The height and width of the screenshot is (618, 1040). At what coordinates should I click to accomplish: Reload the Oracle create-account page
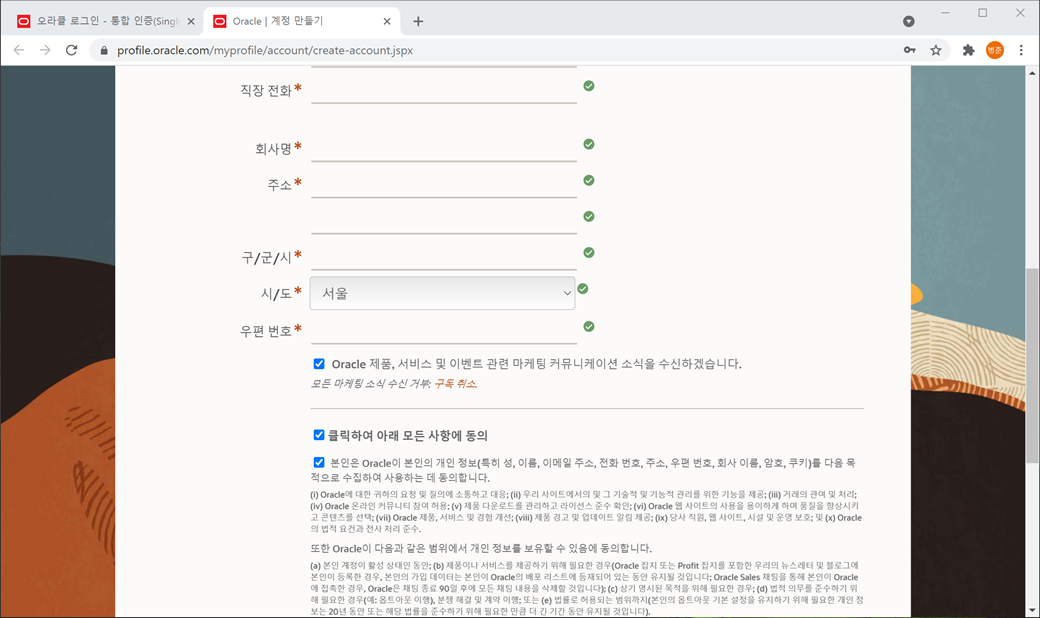[x=72, y=50]
